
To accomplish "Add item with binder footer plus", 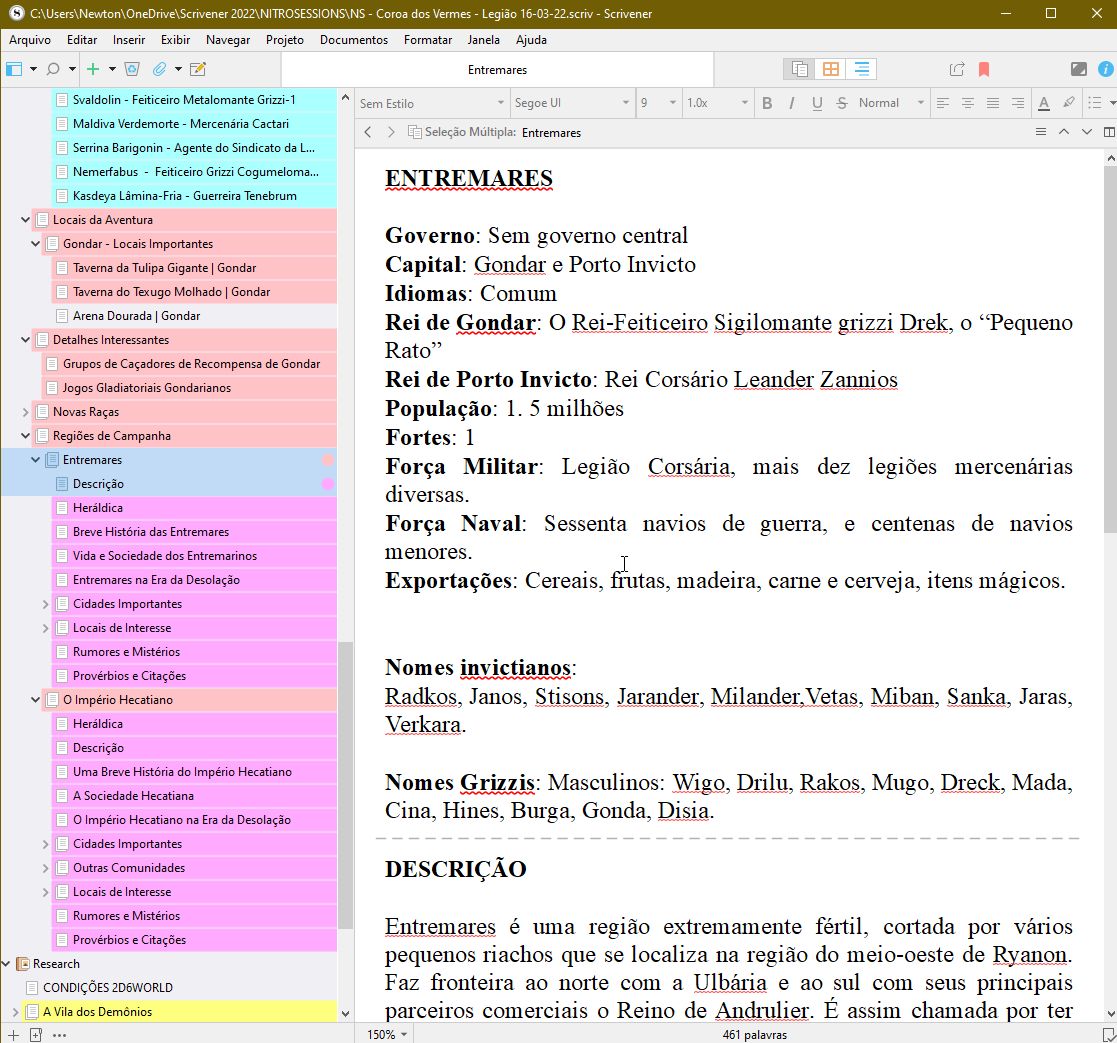I will [x=13, y=1034].
